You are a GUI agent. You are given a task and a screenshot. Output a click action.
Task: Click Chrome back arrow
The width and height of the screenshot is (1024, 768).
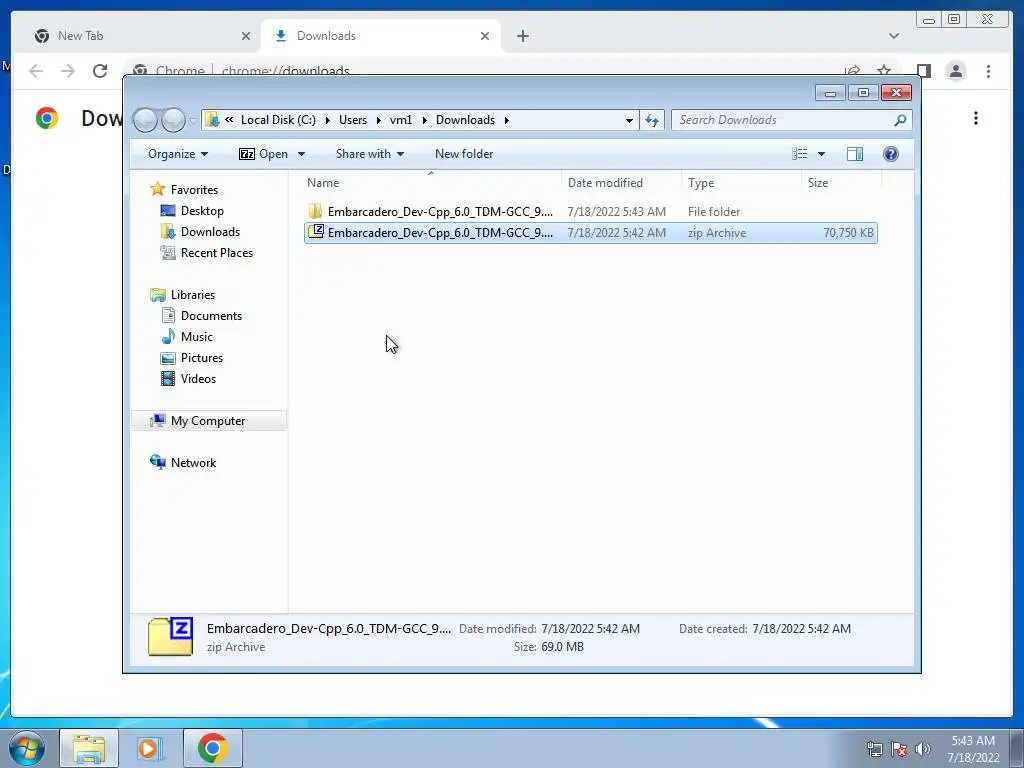(36, 71)
